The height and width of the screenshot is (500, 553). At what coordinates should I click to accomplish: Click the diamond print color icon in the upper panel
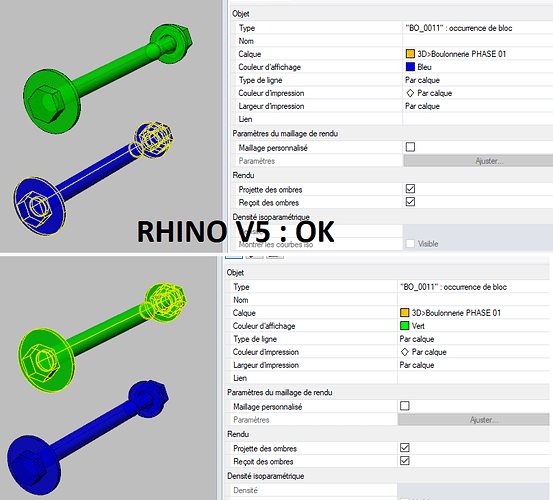click(x=410, y=93)
